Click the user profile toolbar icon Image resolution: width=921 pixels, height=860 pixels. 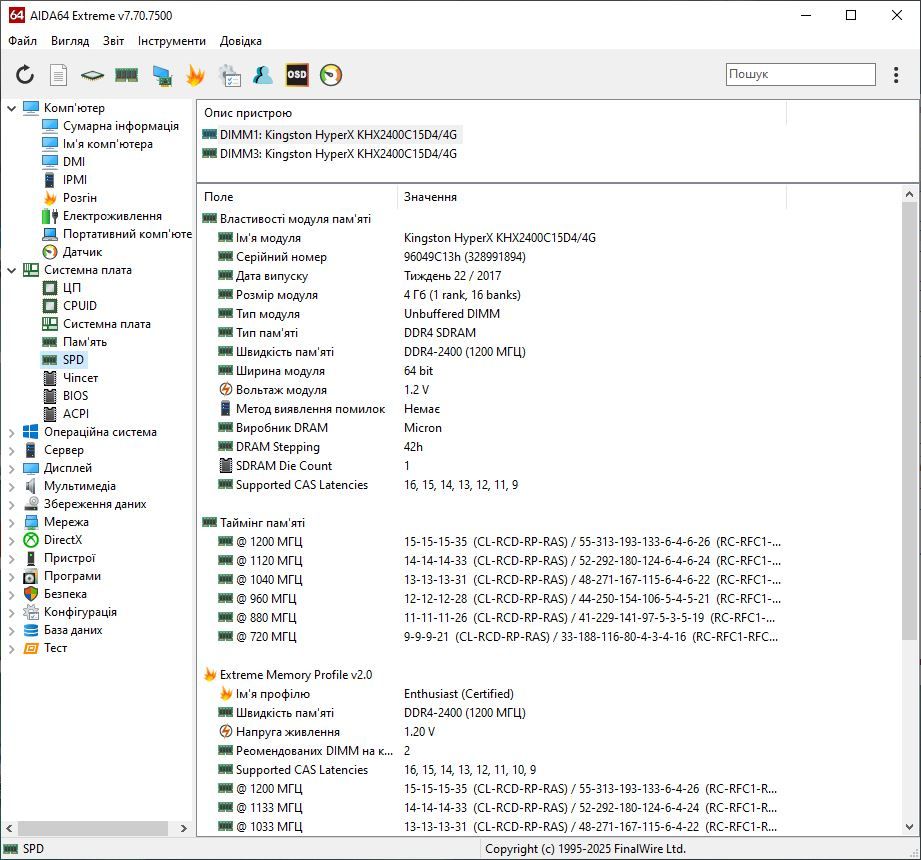[x=263, y=75]
